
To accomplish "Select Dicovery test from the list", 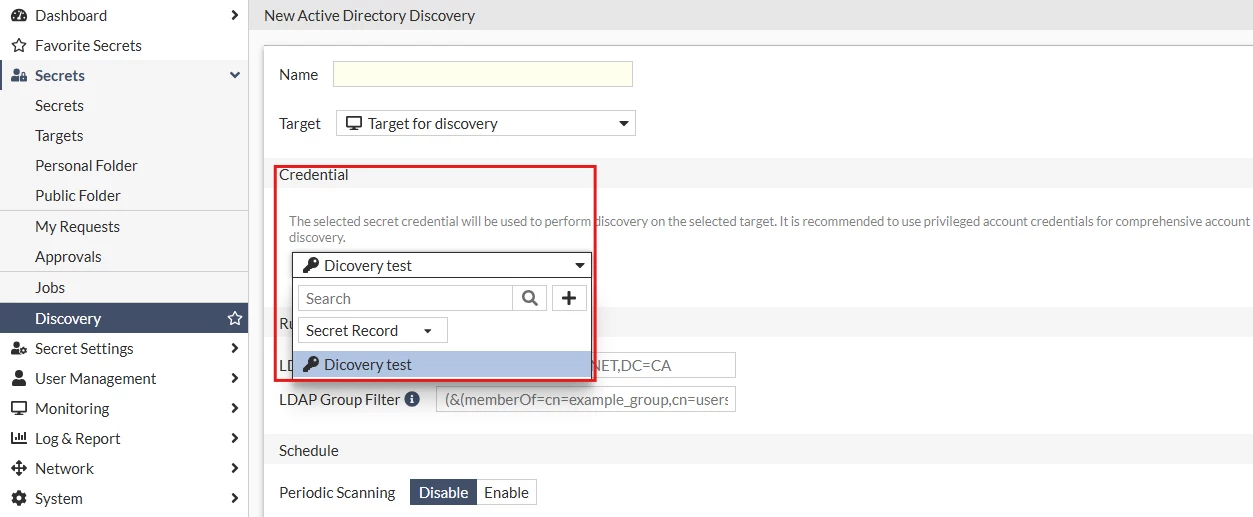I will click(x=442, y=365).
